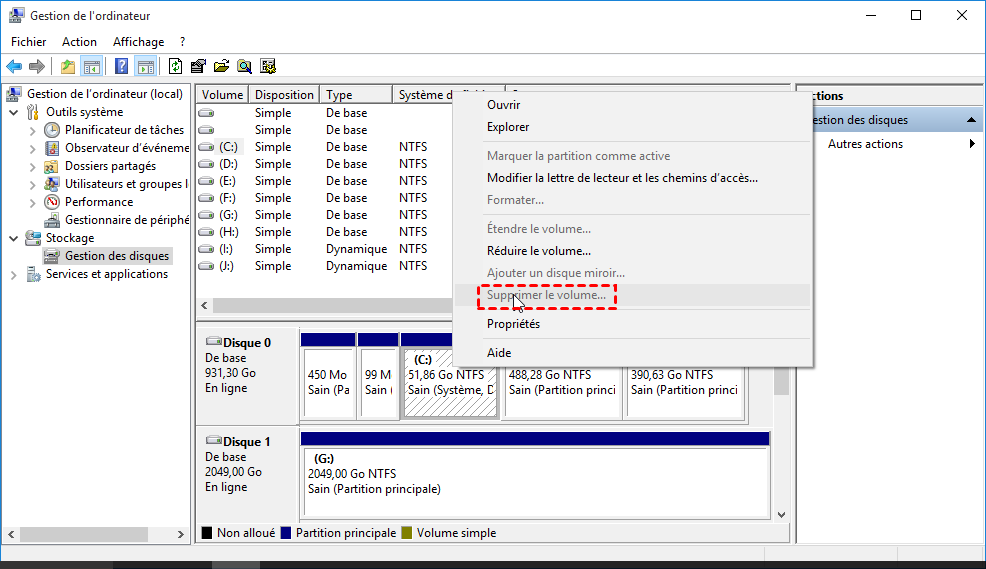Click tree pane scrollbar right arrow
The height and width of the screenshot is (569, 986).
tap(180, 534)
